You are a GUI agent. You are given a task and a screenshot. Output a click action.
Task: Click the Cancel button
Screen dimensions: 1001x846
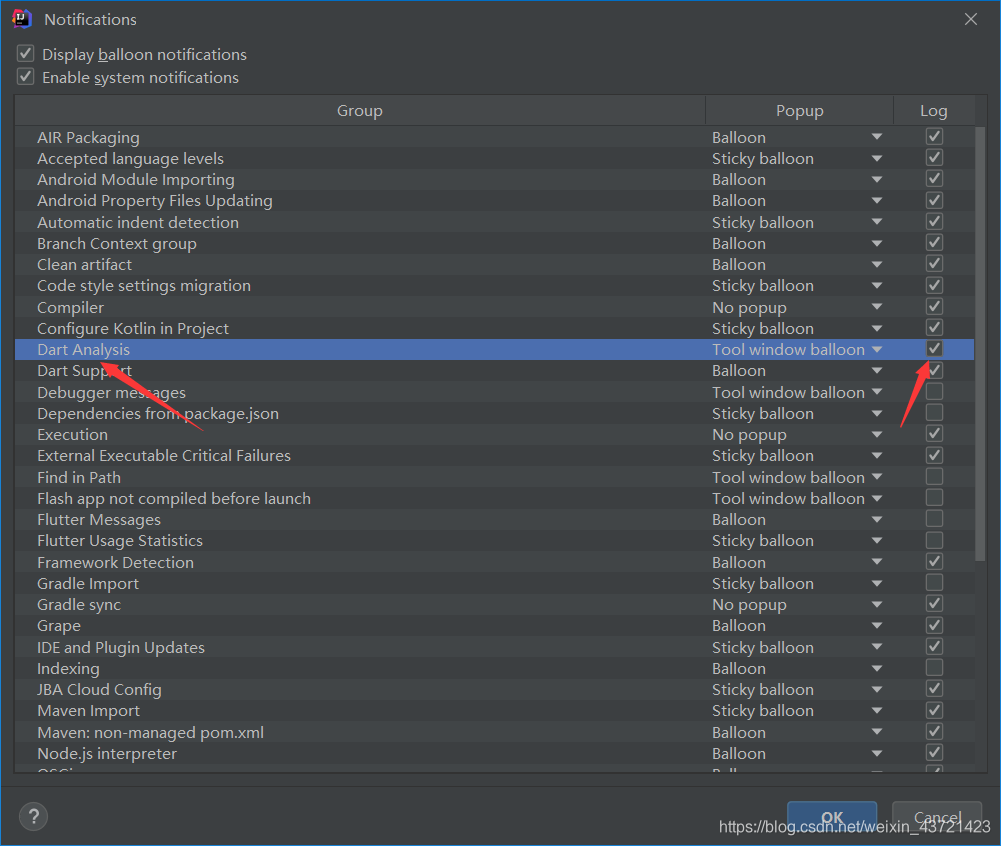coord(937,817)
